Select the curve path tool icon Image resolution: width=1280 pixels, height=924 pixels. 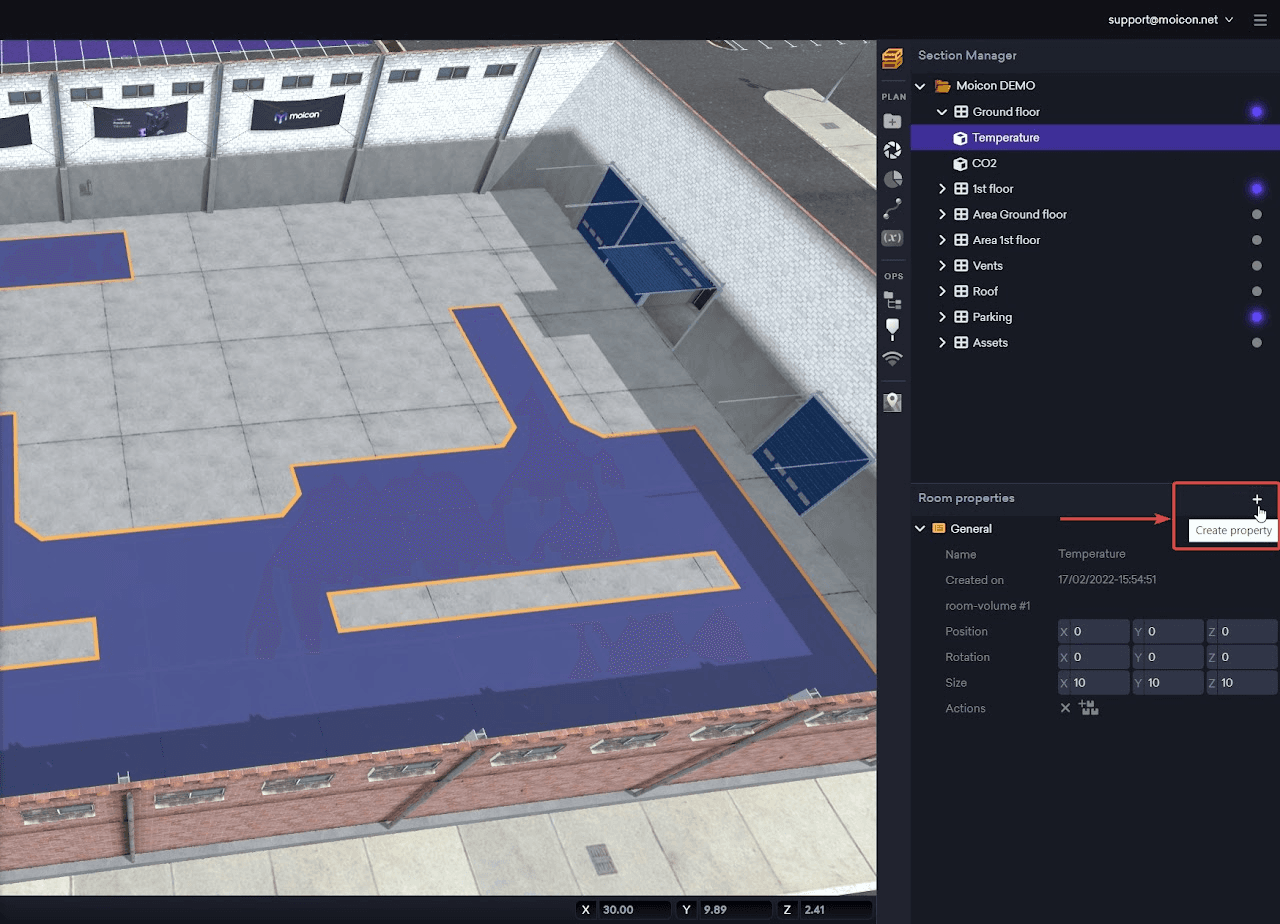pos(892,208)
